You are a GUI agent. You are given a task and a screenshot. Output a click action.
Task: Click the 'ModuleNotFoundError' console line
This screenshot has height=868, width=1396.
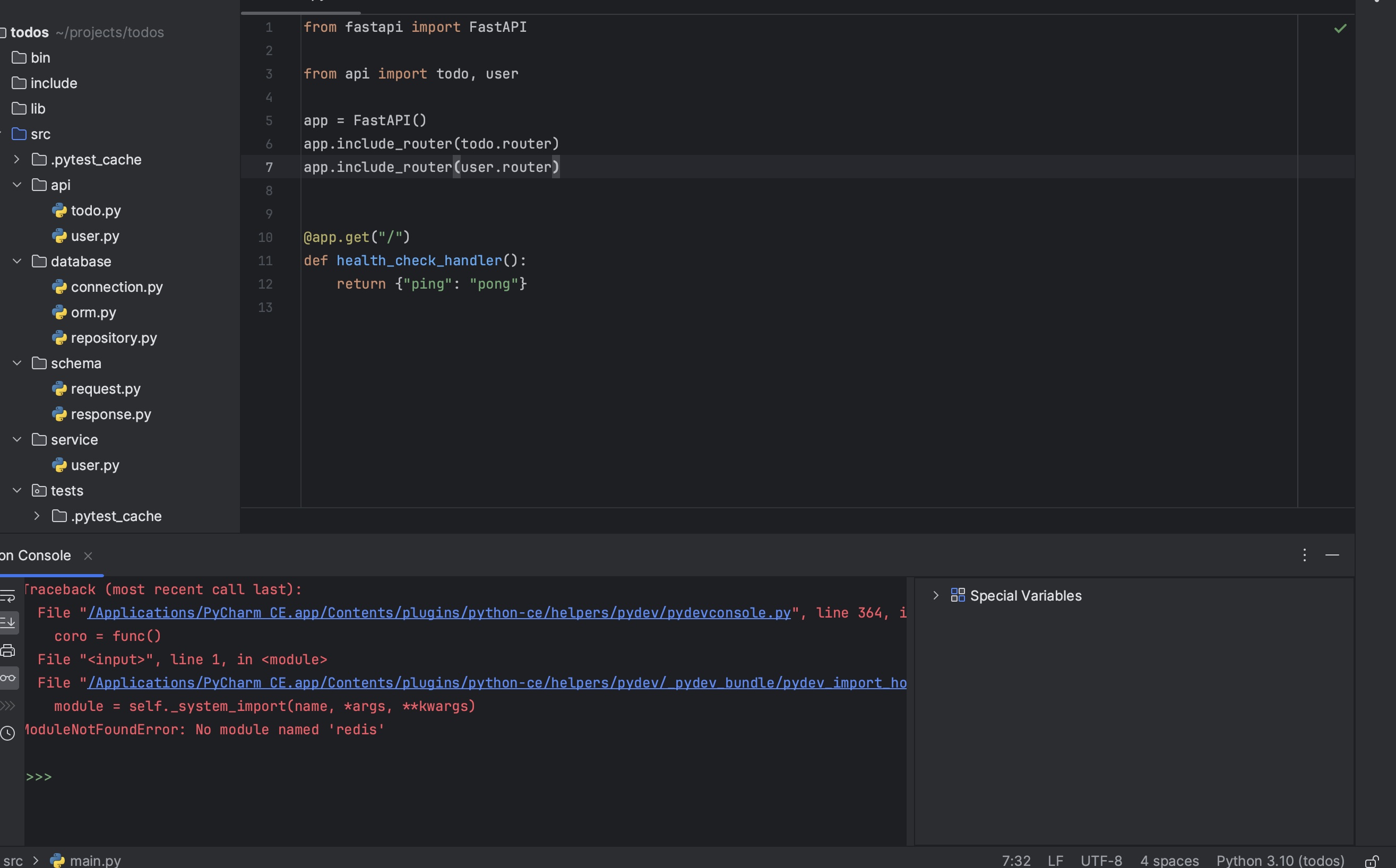[203, 730]
